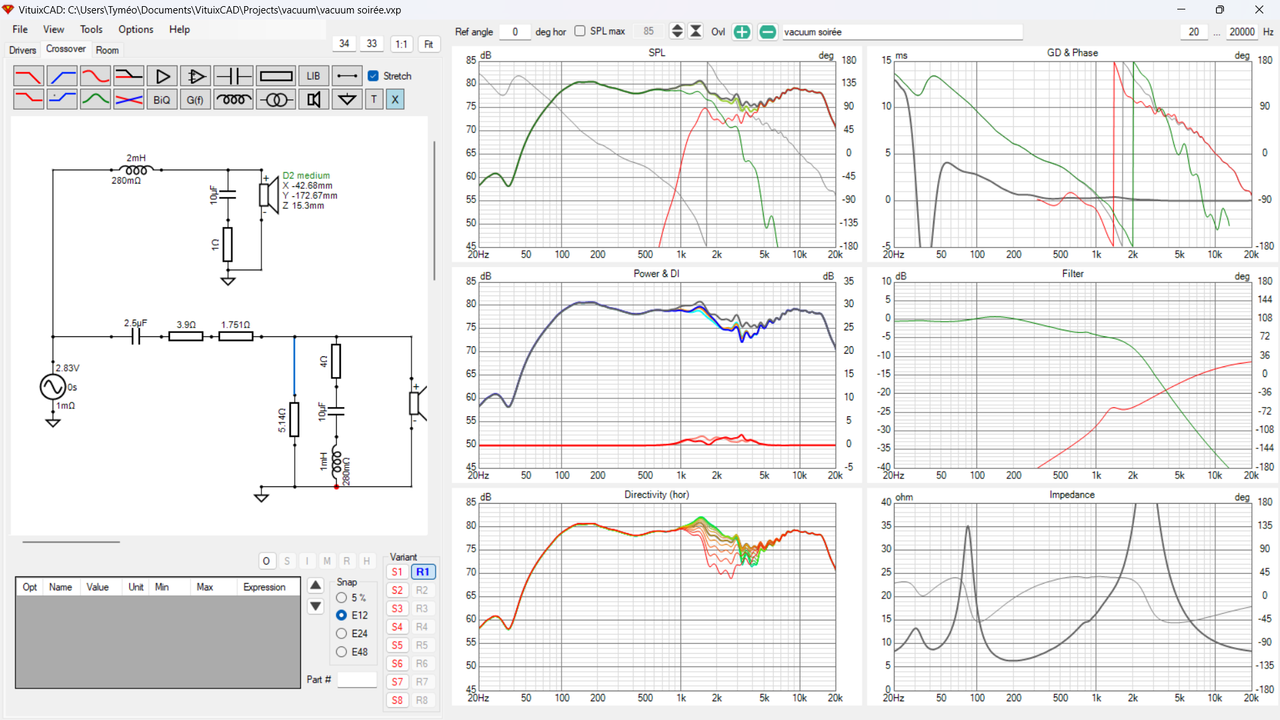The image size is (1280, 720).
Task: Select the E12 snap option
Action: pyautogui.click(x=342, y=615)
